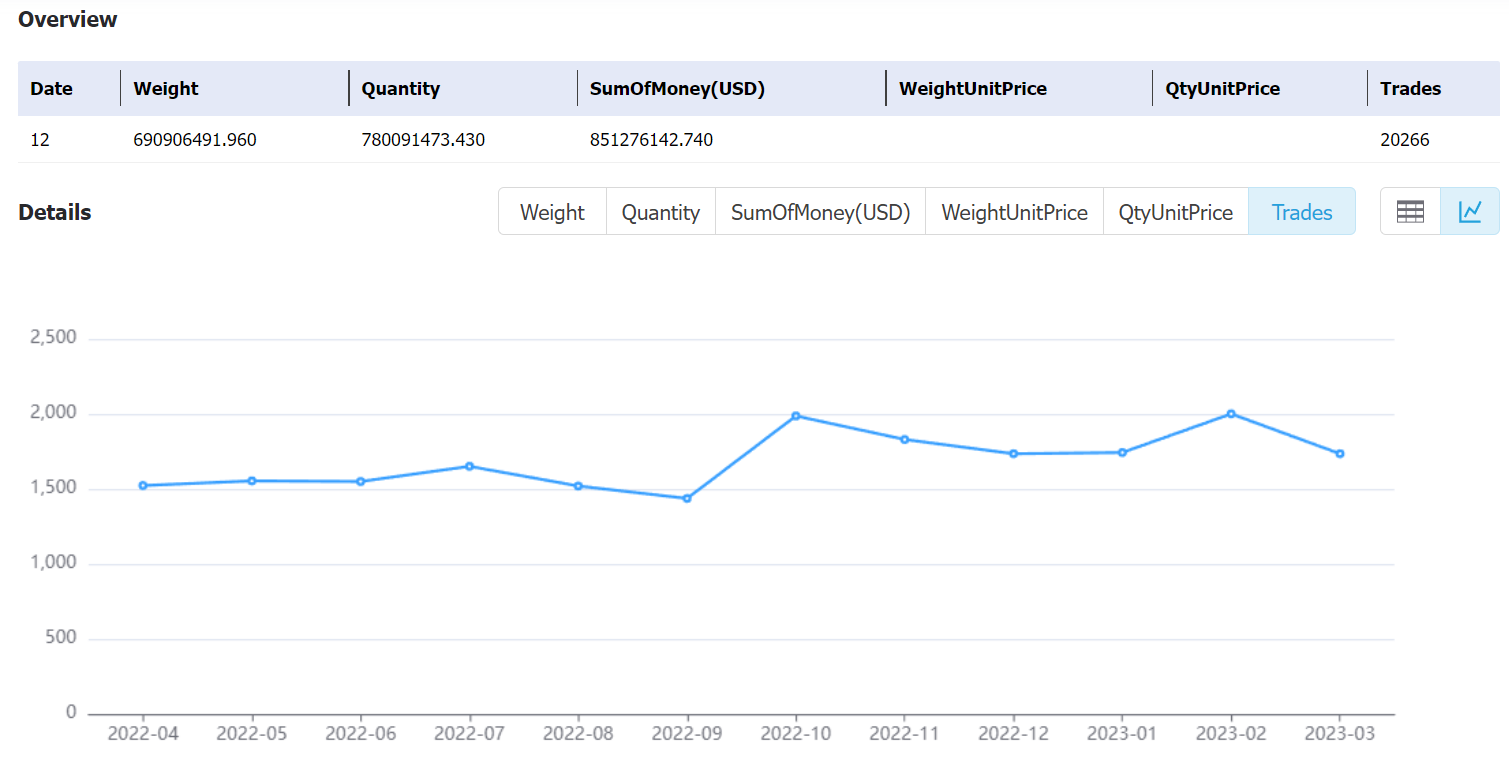Screen dimensions: 1509x761
Task: Click the 2,000 y-axis label
Action: (54, 413)
